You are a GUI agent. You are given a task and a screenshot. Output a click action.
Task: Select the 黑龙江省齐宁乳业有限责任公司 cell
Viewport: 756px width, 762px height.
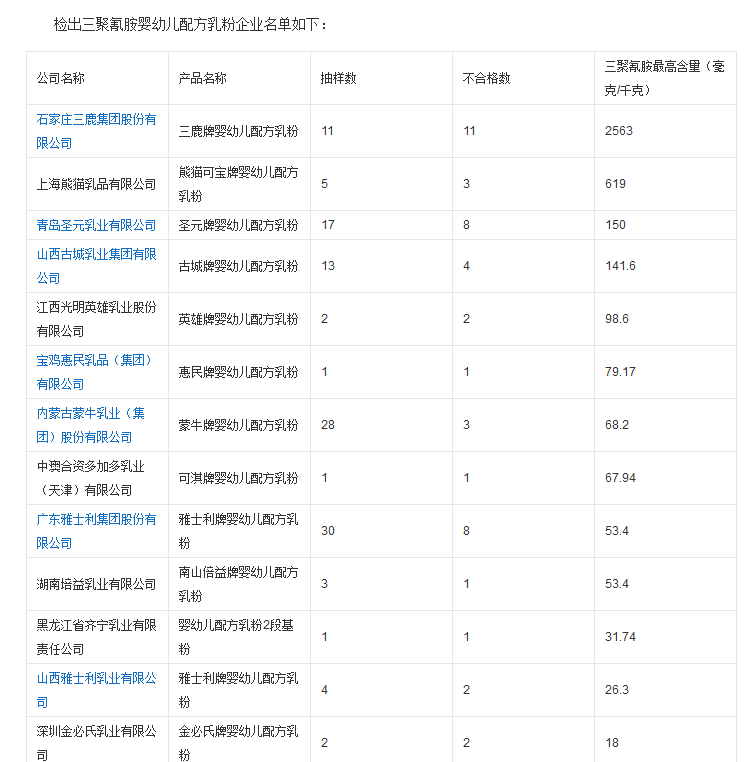(96, 637)
